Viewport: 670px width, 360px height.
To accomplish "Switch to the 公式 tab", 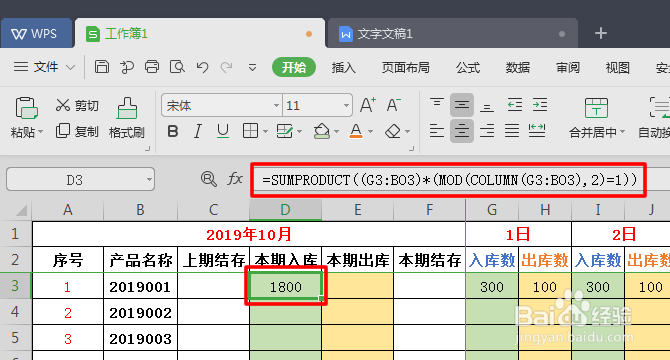I will click(467, 67).
